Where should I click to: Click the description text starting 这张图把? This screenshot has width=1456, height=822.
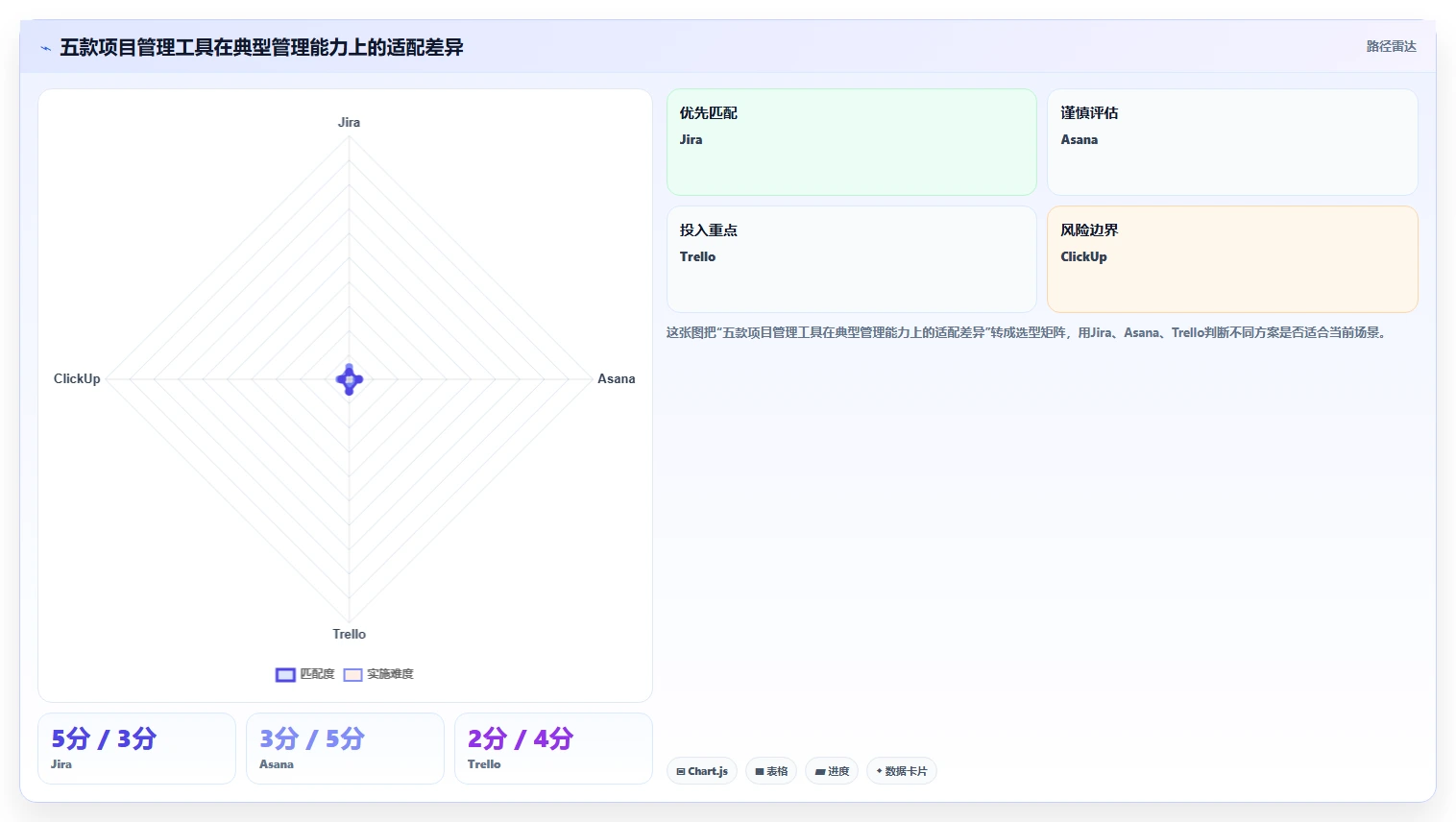pos(1028,332)
